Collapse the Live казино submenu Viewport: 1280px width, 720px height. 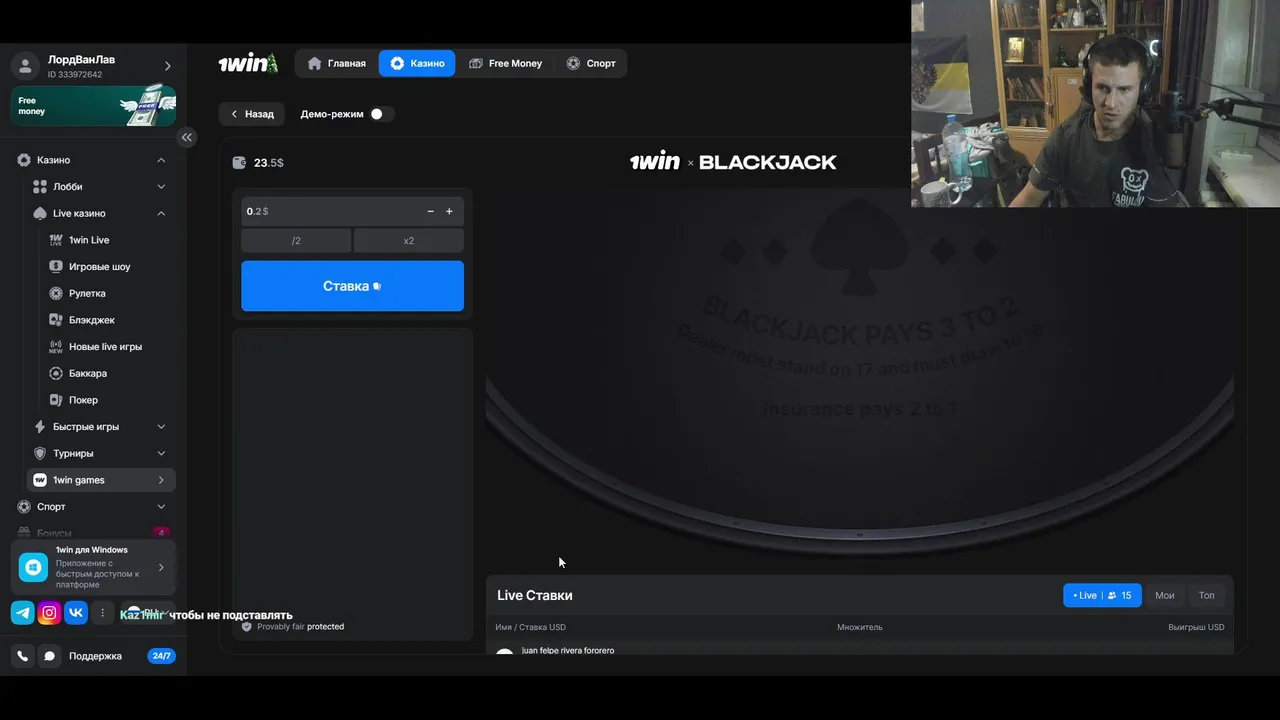tap(161, 213)
